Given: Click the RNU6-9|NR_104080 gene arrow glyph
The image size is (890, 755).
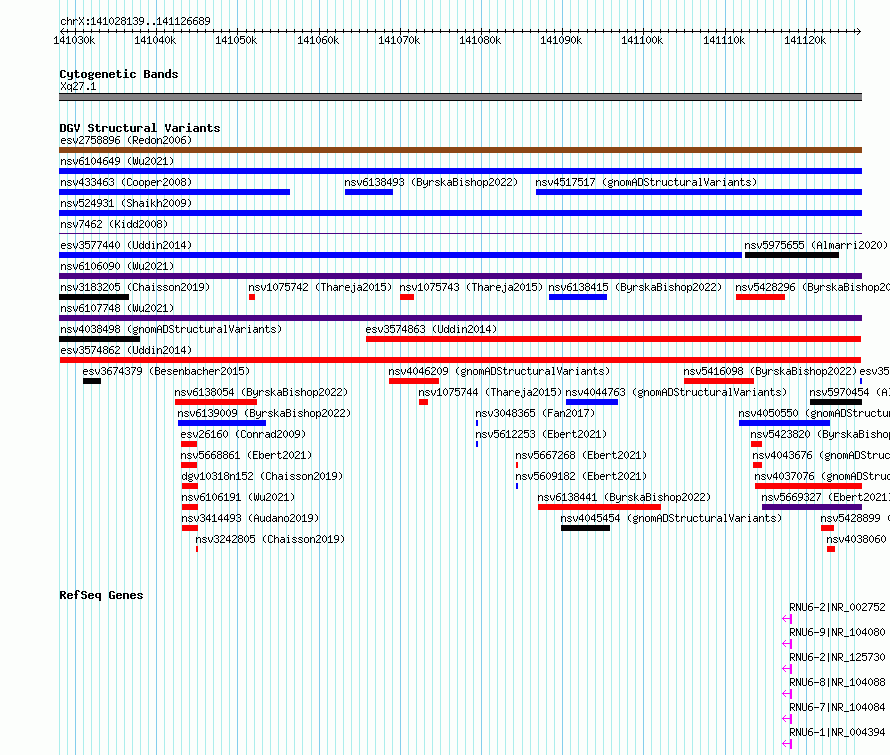Looking at the screenshot, I should (787, 644).
